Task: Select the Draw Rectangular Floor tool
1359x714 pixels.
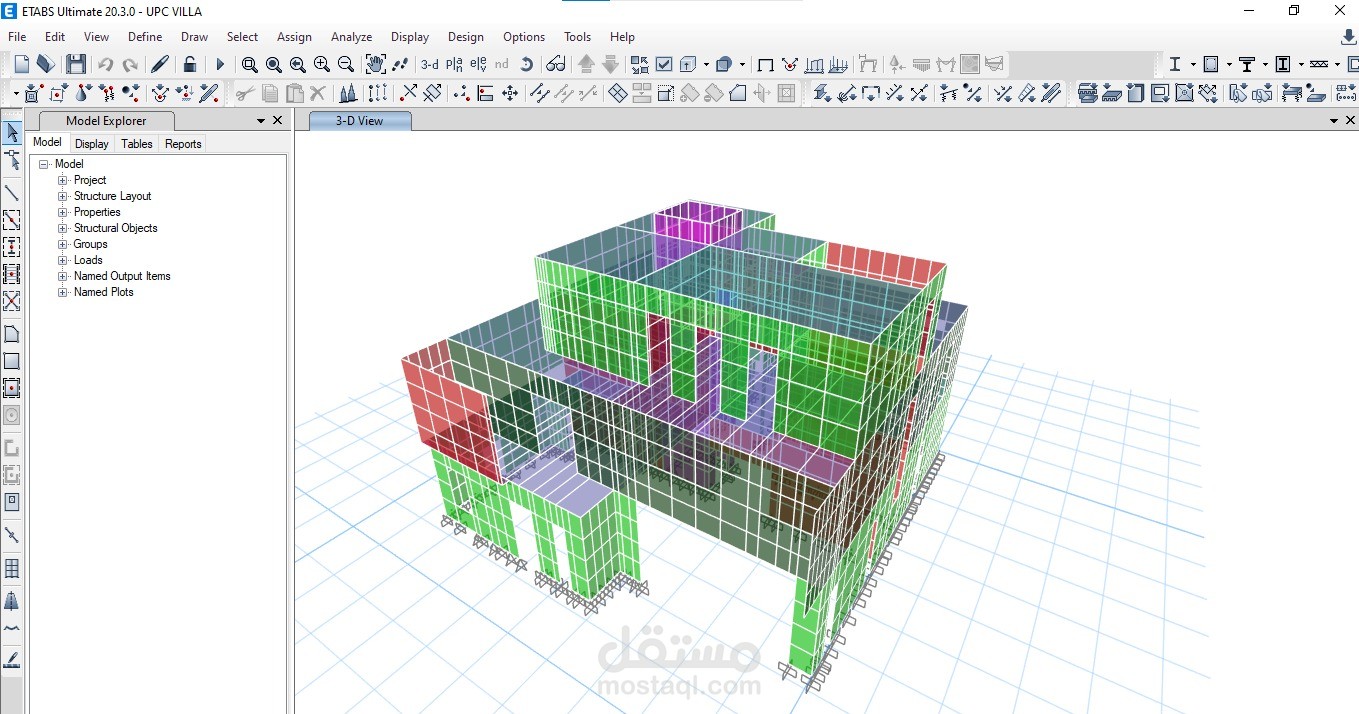Action: [x=12, y=361]
